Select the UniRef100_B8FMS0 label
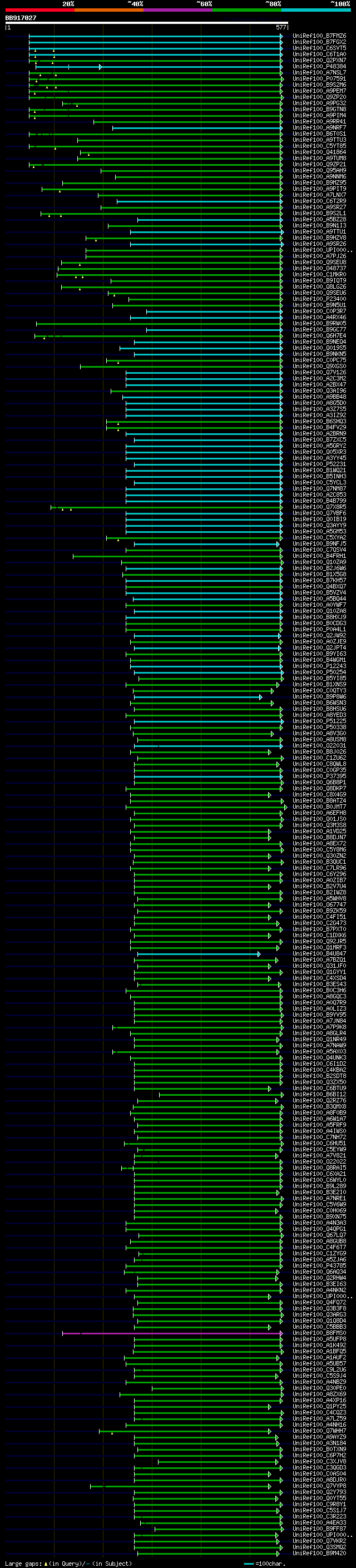This screenshot has width=356, height=1568. tap(319, 1333)
